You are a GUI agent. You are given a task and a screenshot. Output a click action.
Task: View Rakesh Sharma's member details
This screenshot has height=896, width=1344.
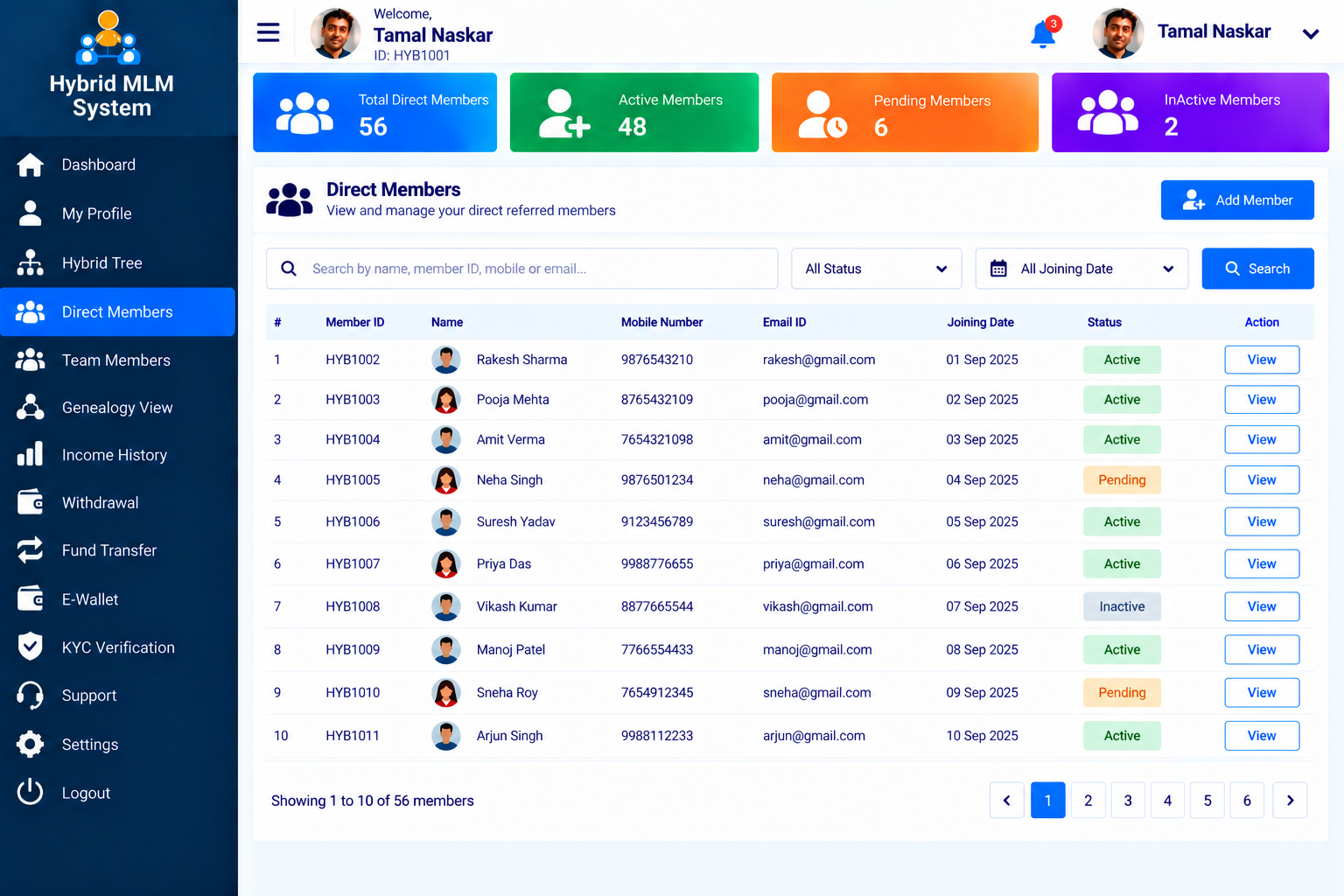(x=1262, y=360)
